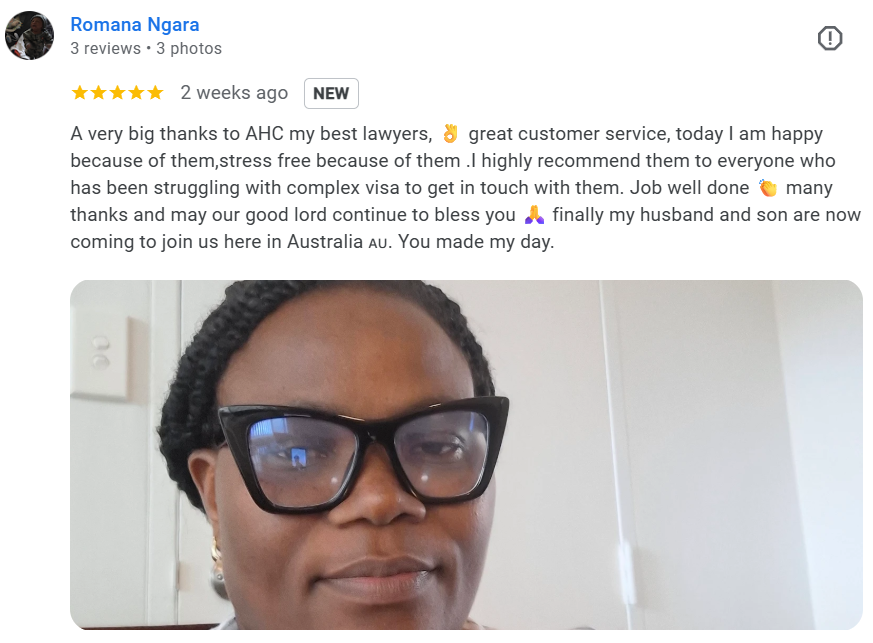Click the clapping hands emoji
Viewport: 873px width, 643px height.
pos(767,188)
